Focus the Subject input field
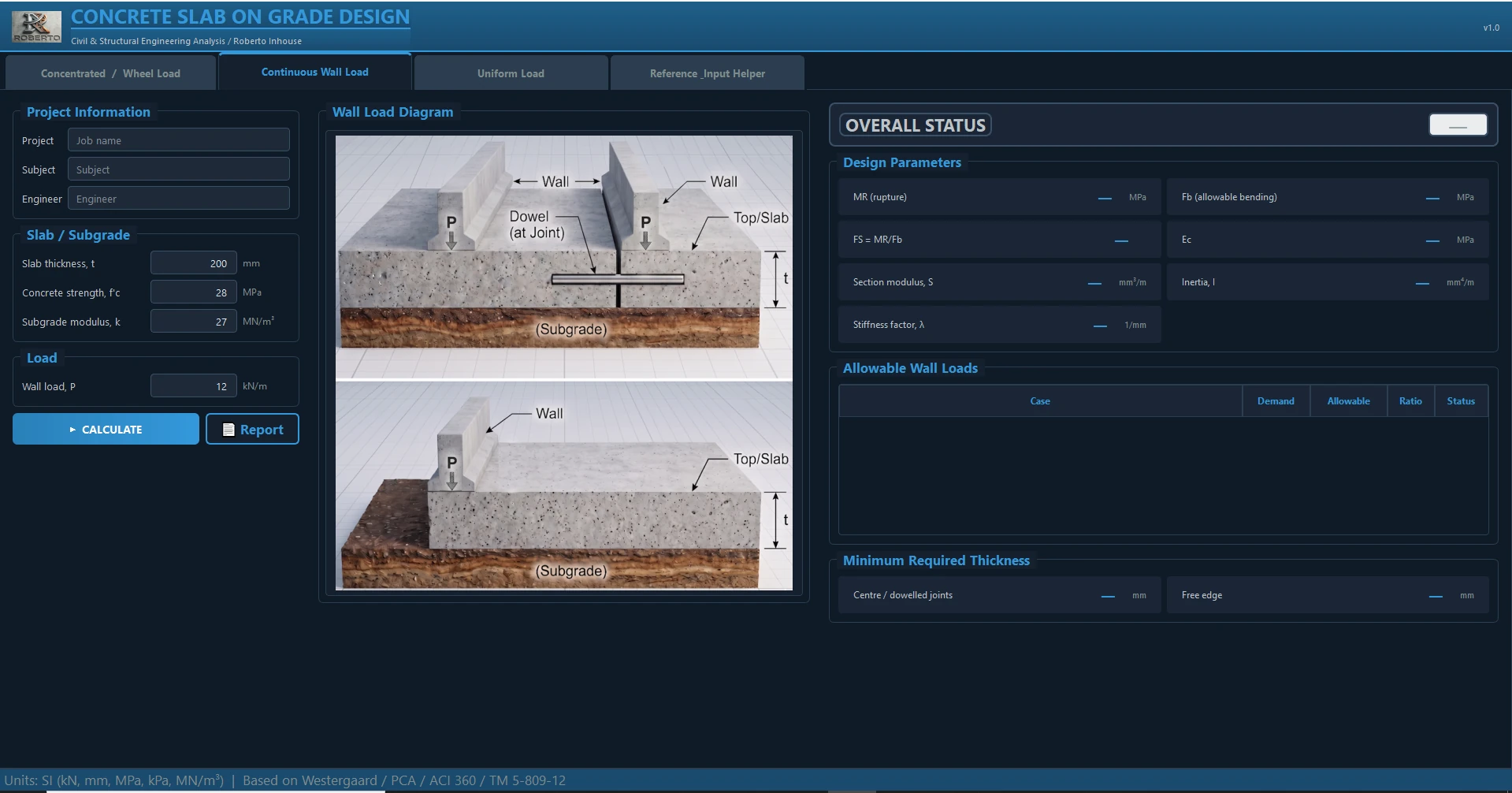 179,169
